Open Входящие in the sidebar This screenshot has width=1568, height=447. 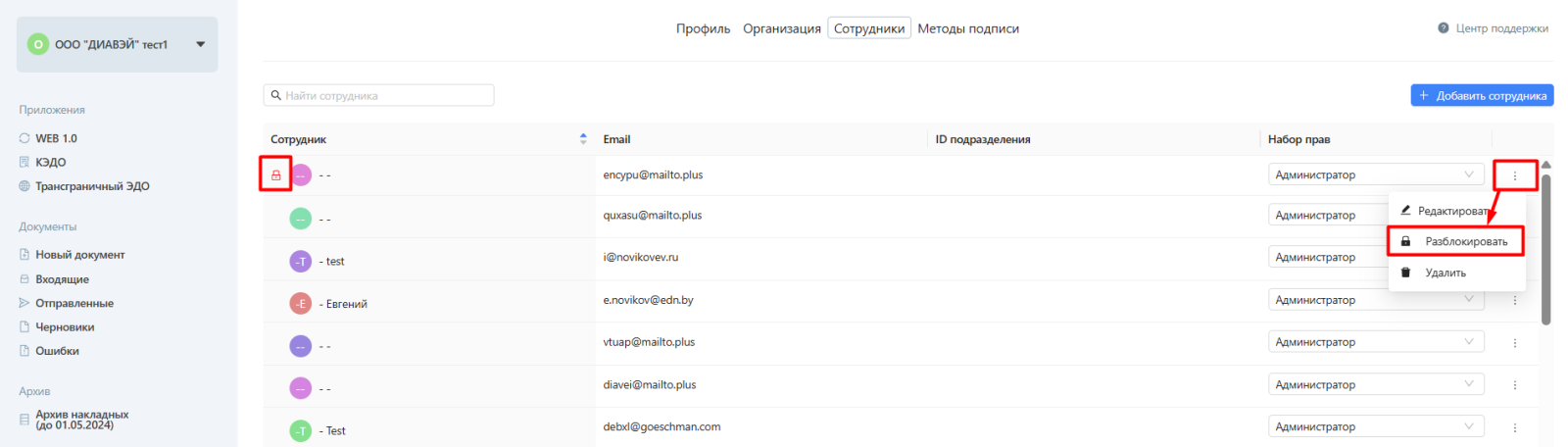pos(62,279)
